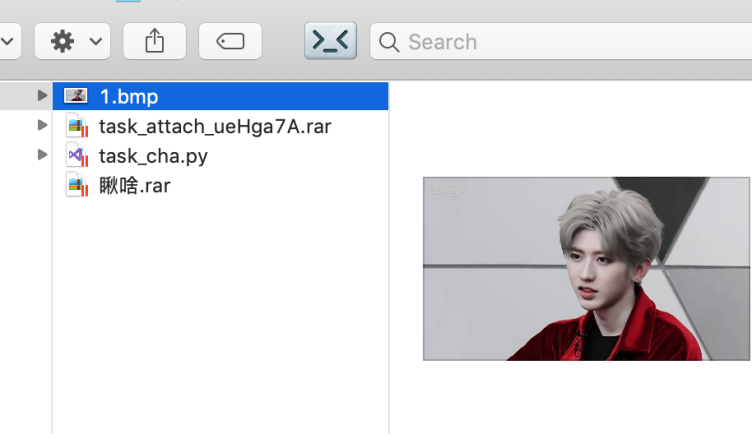Click the task_cha.py script file icon
The width and height of the screenshot is (752, 435).
(76, 156)
